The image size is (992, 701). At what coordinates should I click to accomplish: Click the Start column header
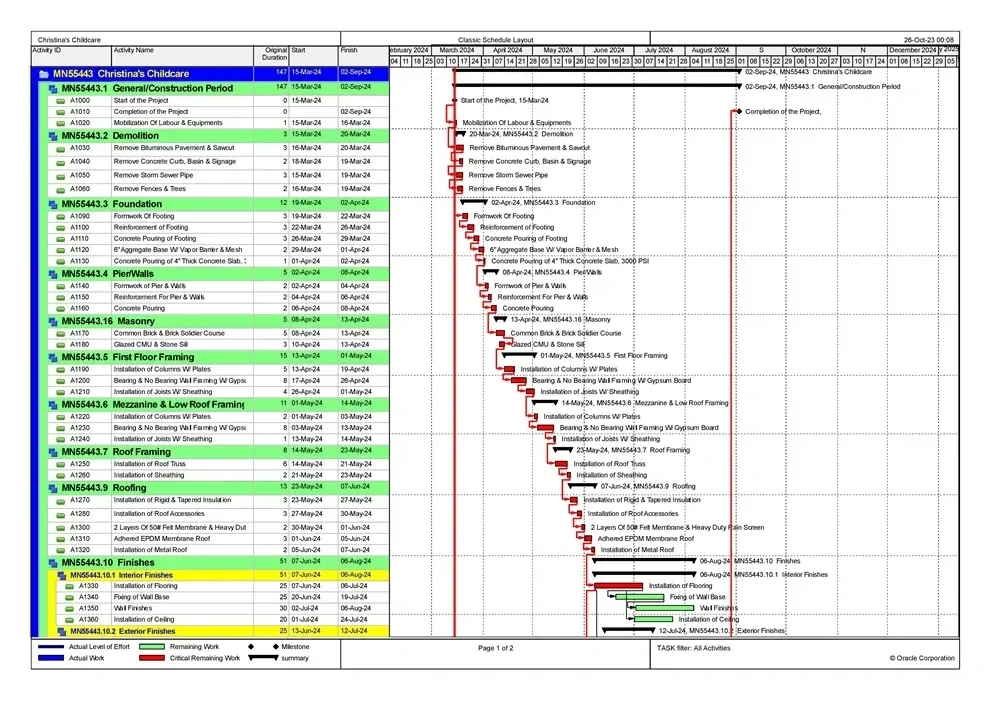(314, 54)
